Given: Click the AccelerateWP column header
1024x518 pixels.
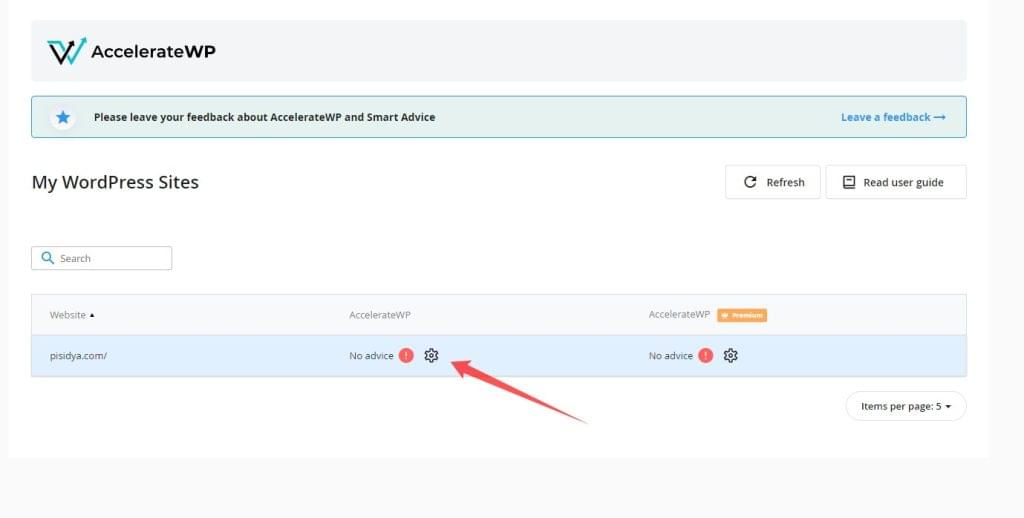Looking at the screenshot, I should pyautogui.click(x=379, y=315).
